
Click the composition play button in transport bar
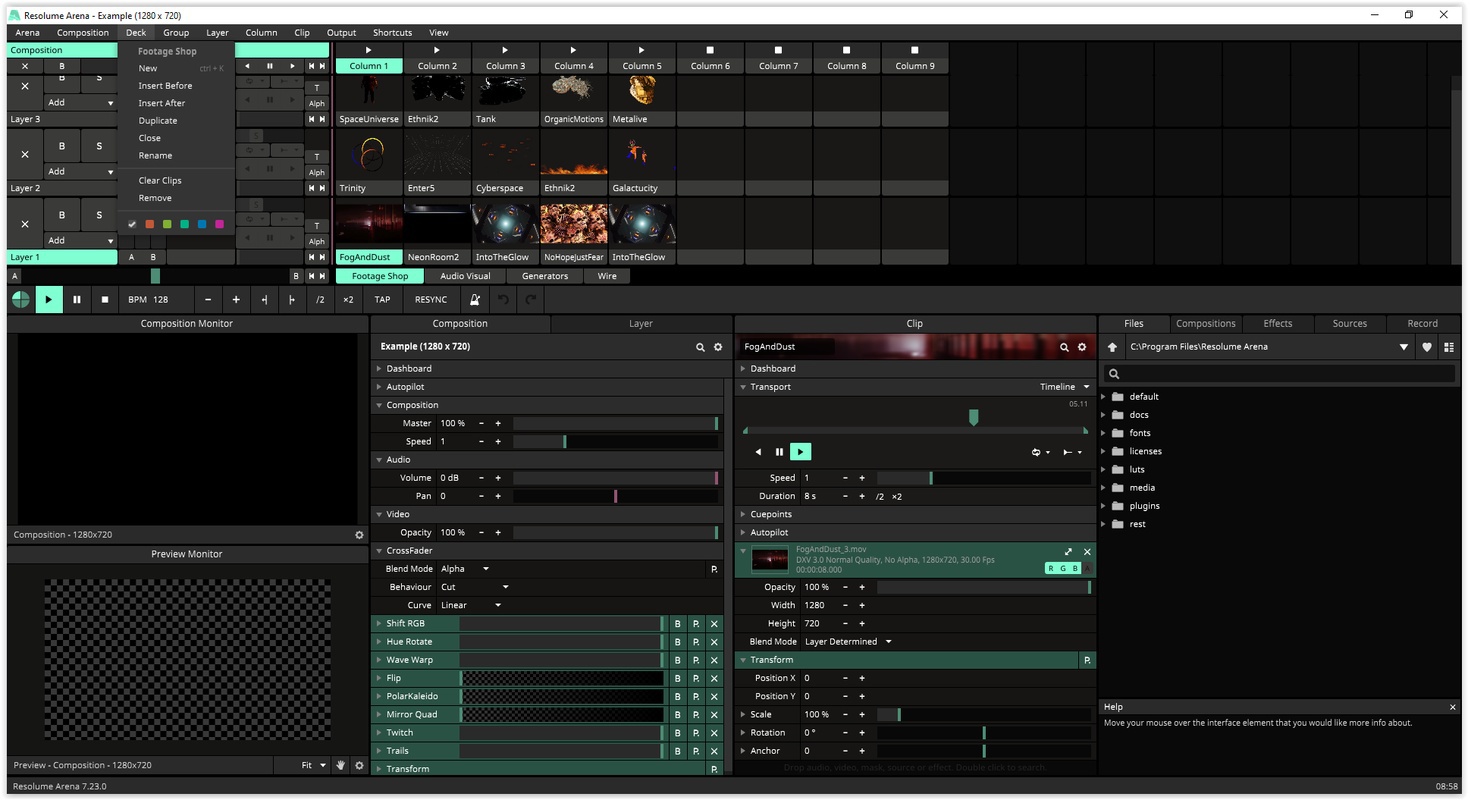pyautogui.click(x=48, y=299)
